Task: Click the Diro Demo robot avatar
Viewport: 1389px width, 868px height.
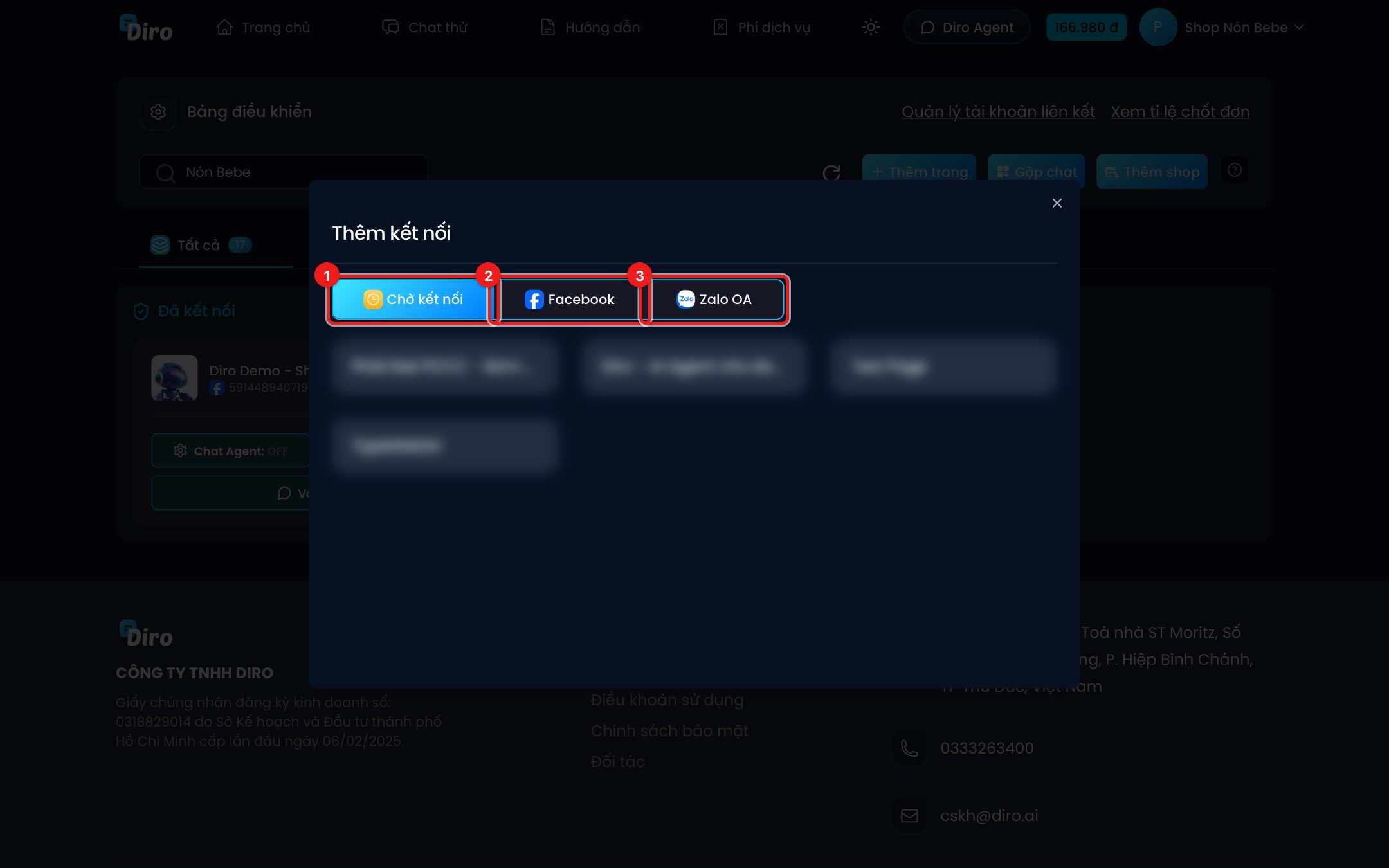Action: coord(174,378)
